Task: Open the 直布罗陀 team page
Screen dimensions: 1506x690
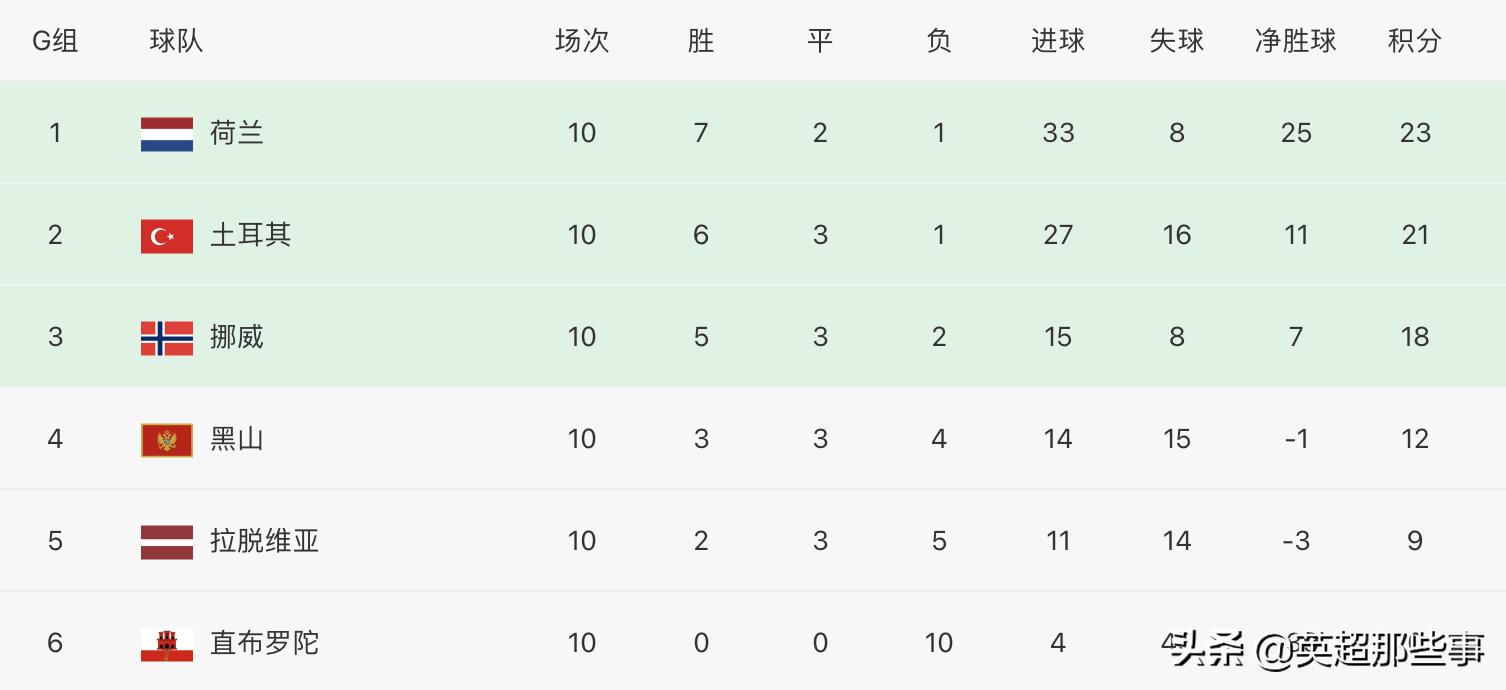Action: [x=264, y=643]
